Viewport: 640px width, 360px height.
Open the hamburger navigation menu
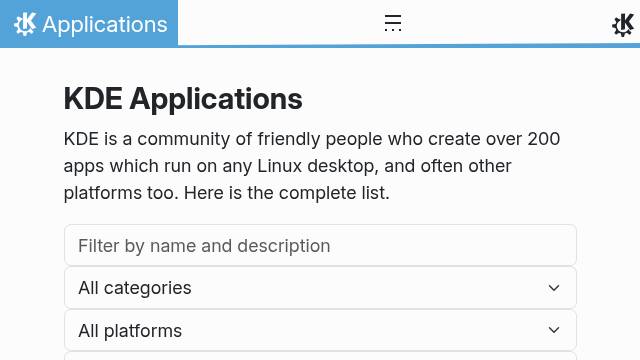(x=393, y=23)
